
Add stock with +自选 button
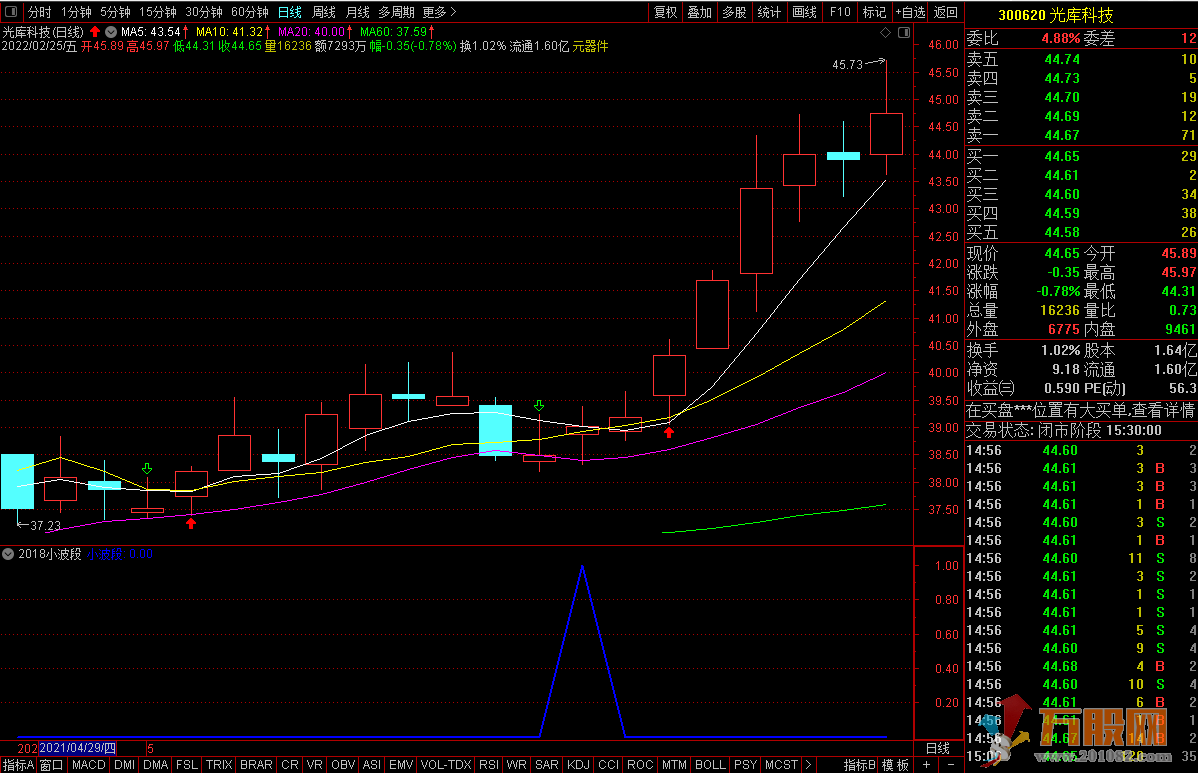pos(910,11)
